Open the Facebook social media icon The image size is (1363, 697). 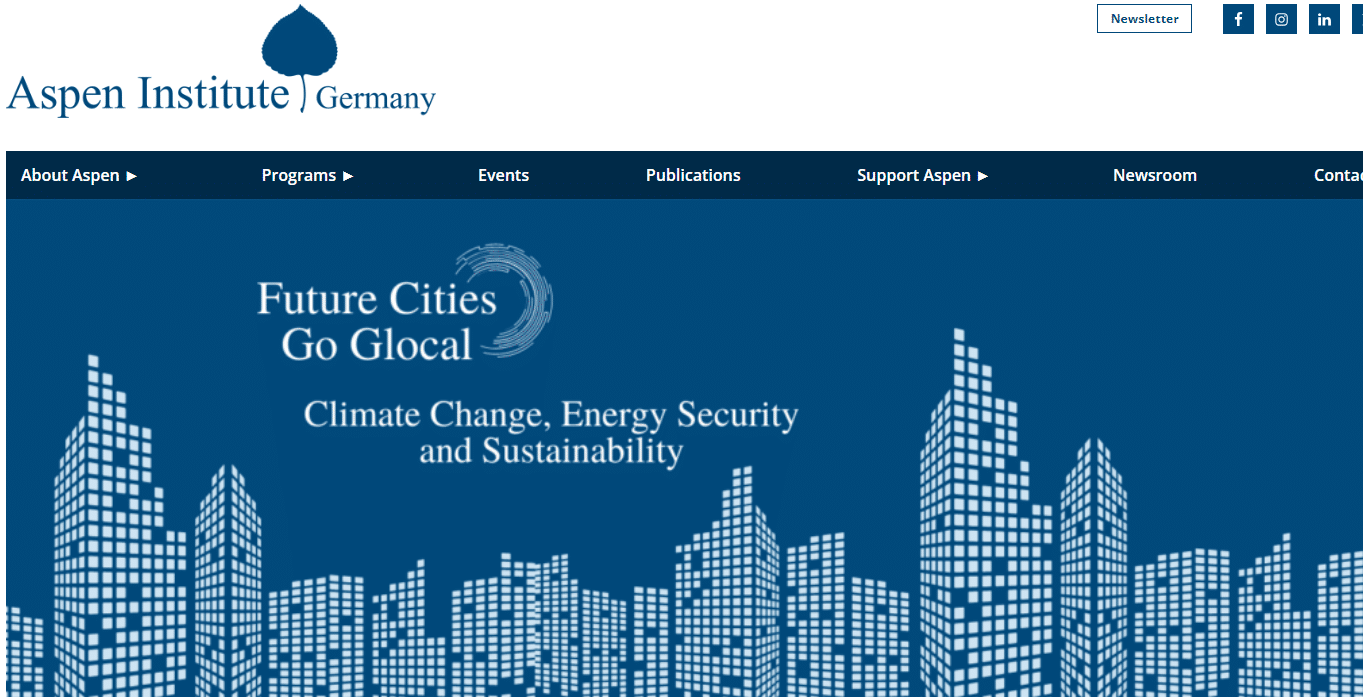(1238, 19)
